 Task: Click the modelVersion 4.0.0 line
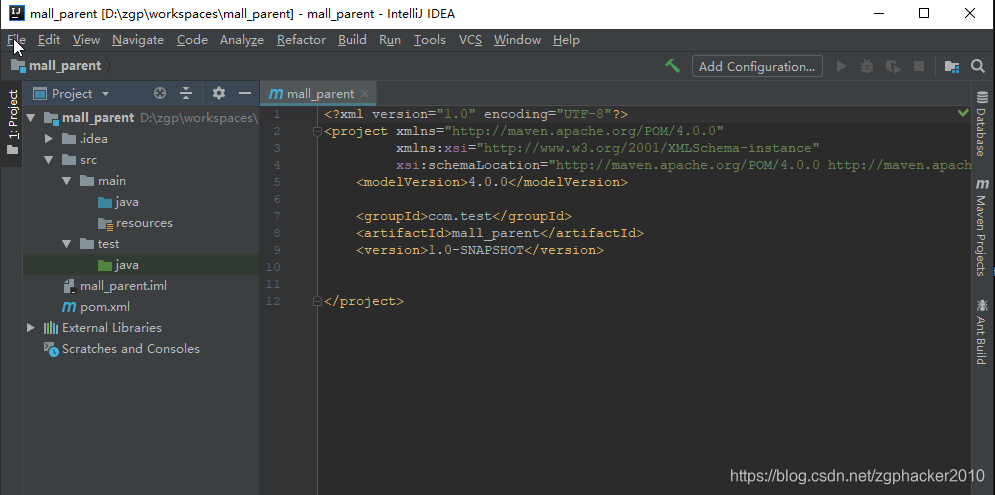tap(492, 182)
